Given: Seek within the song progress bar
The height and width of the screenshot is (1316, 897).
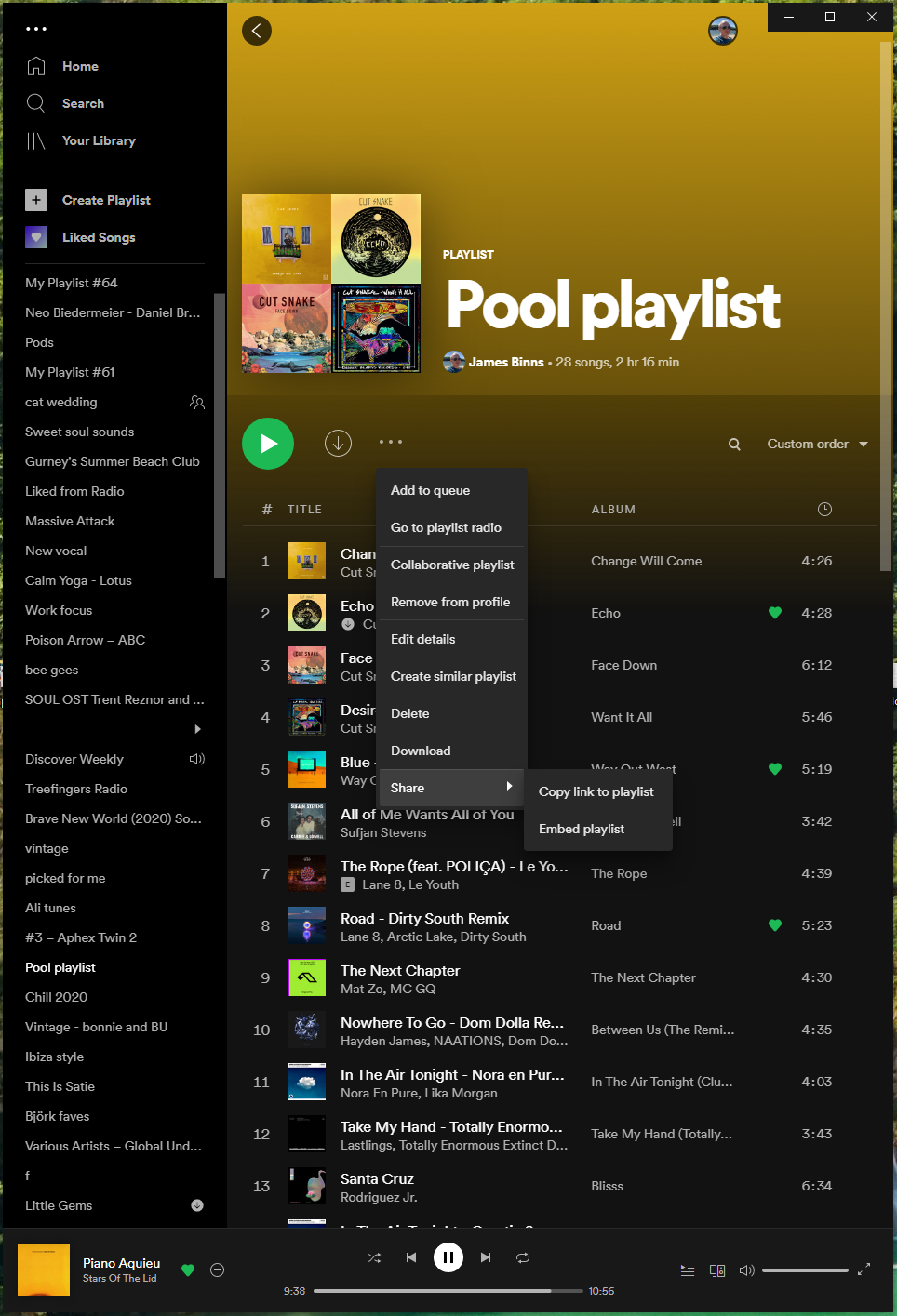Looking at the screenshot, I should (x=448, y=1291).
